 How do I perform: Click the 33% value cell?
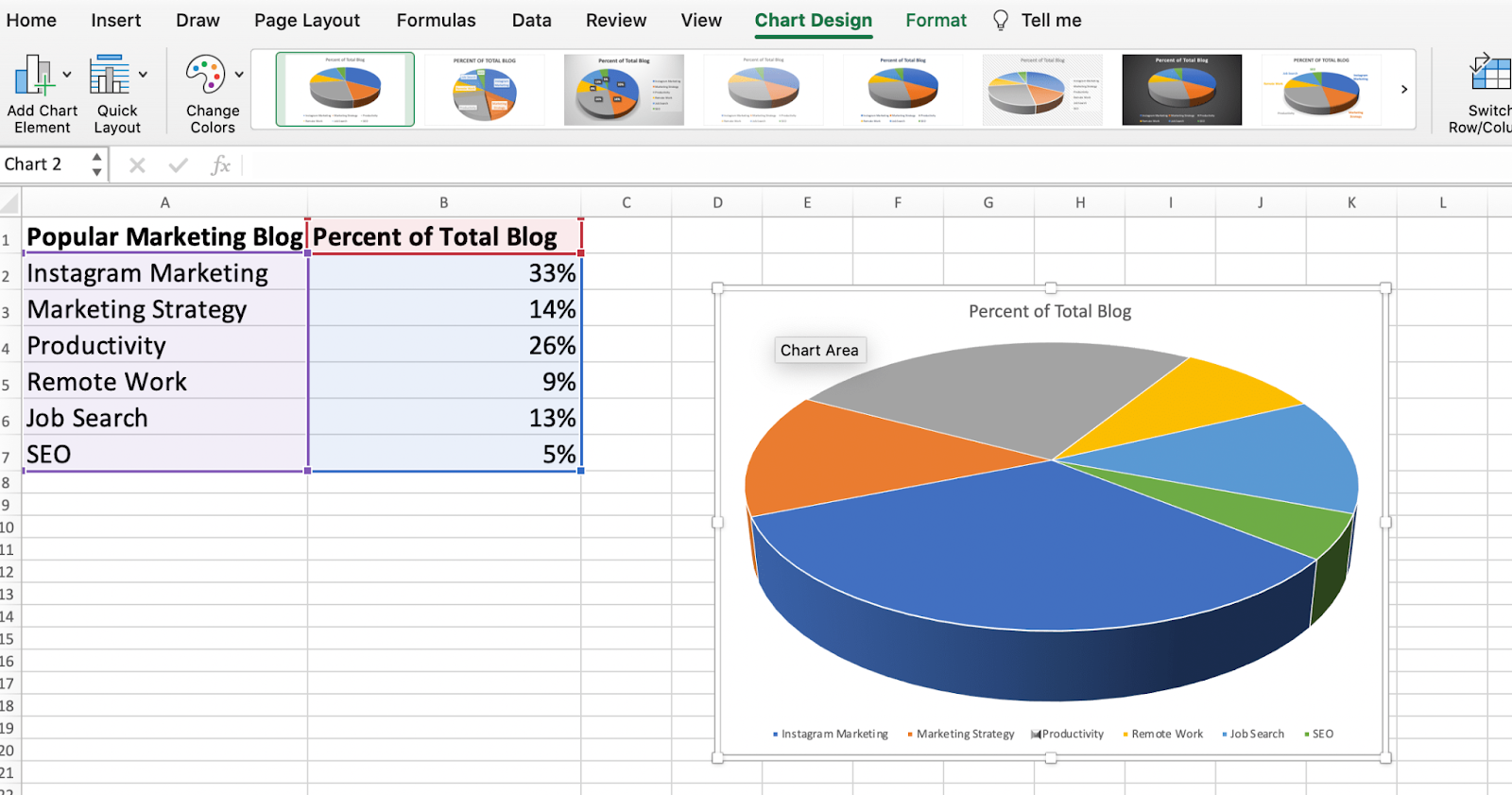point(444,272)
